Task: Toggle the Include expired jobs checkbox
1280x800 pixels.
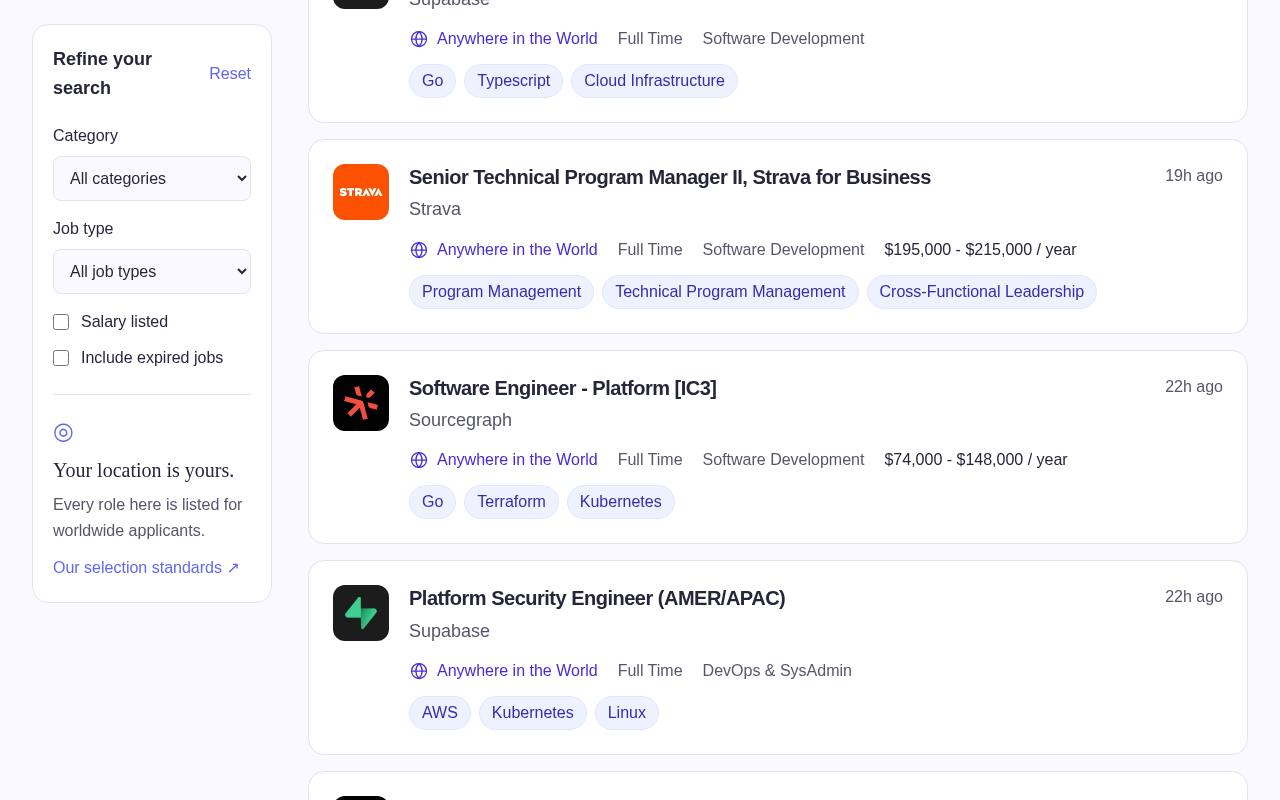Action: coord(61,358)
